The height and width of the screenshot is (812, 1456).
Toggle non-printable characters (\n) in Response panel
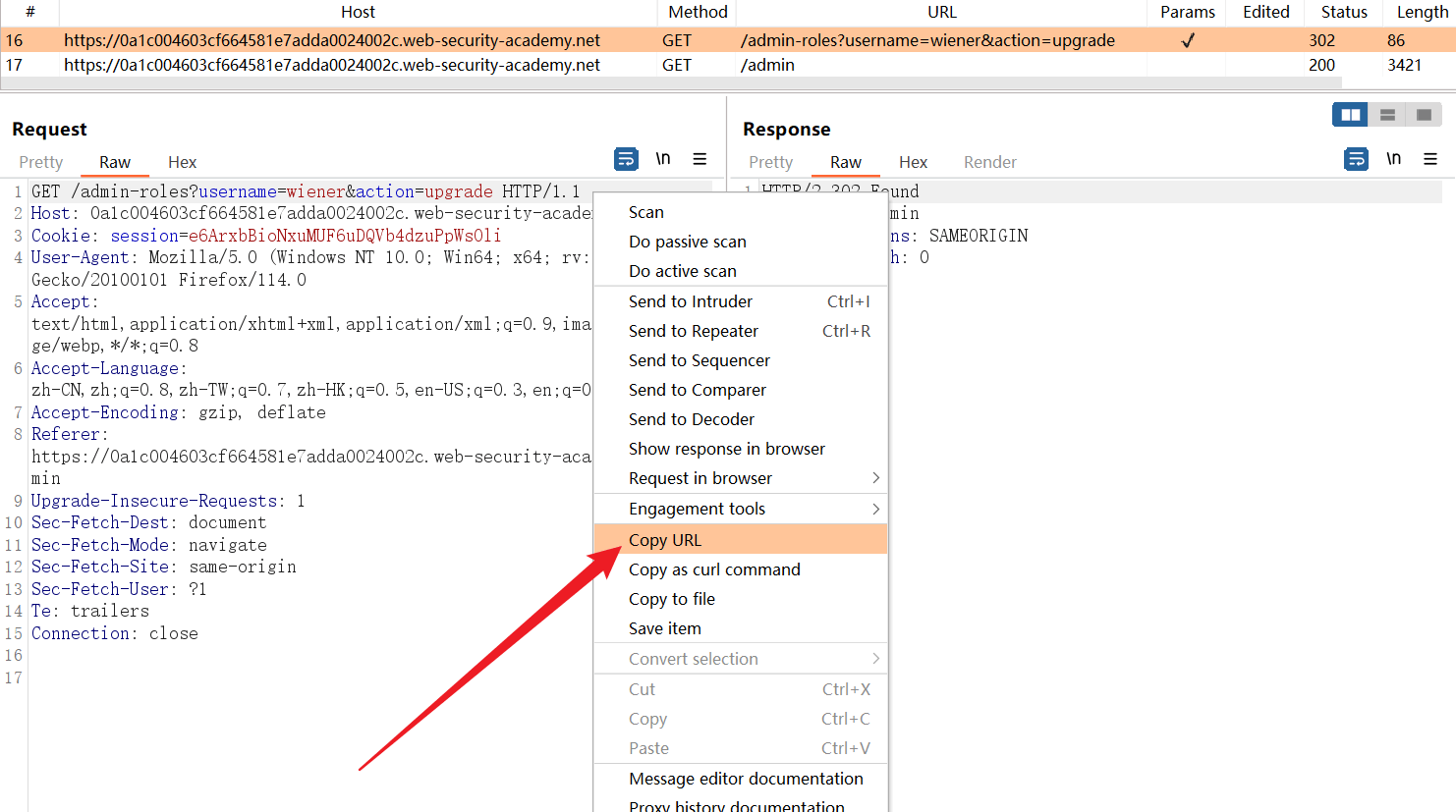(x=1393, y=159)
